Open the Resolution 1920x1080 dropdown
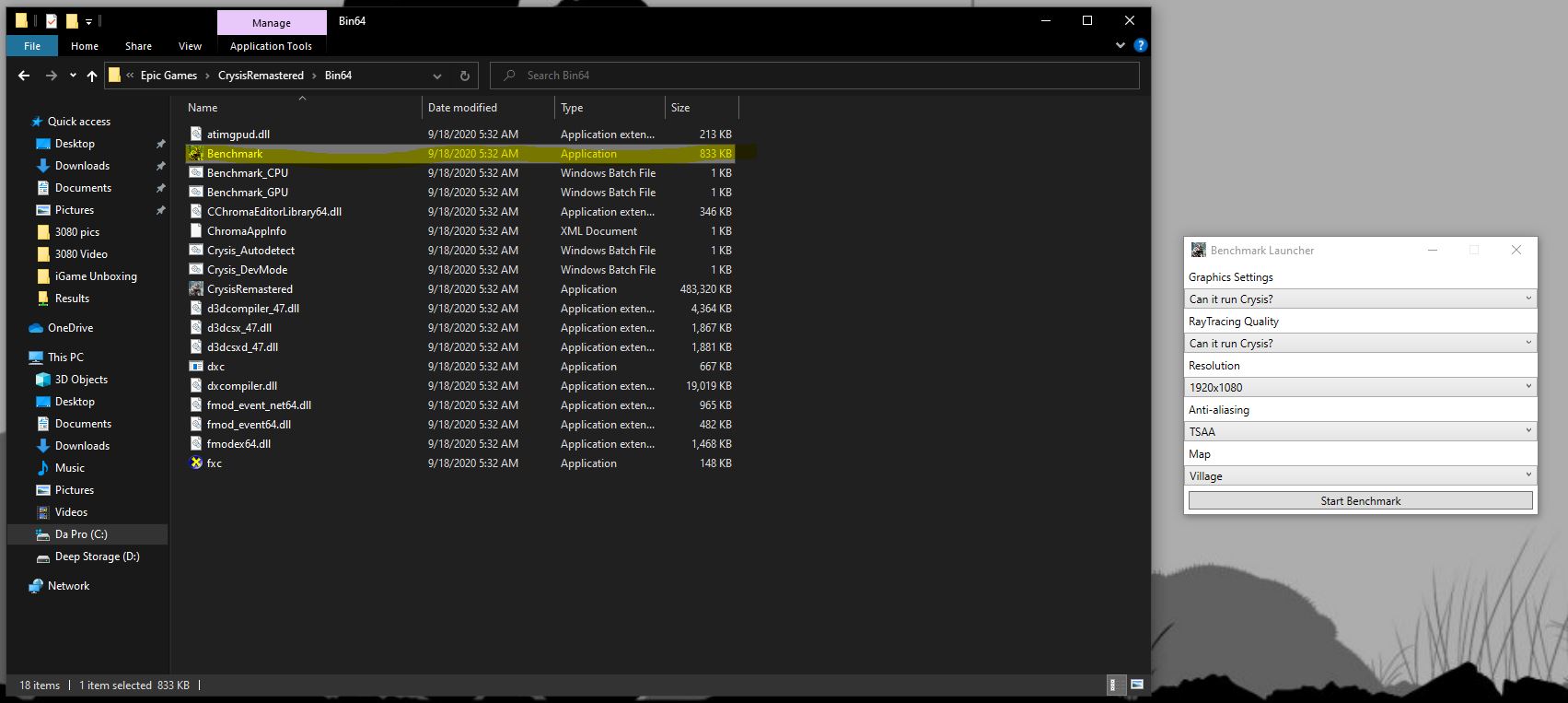 [x=1360, y=387]
